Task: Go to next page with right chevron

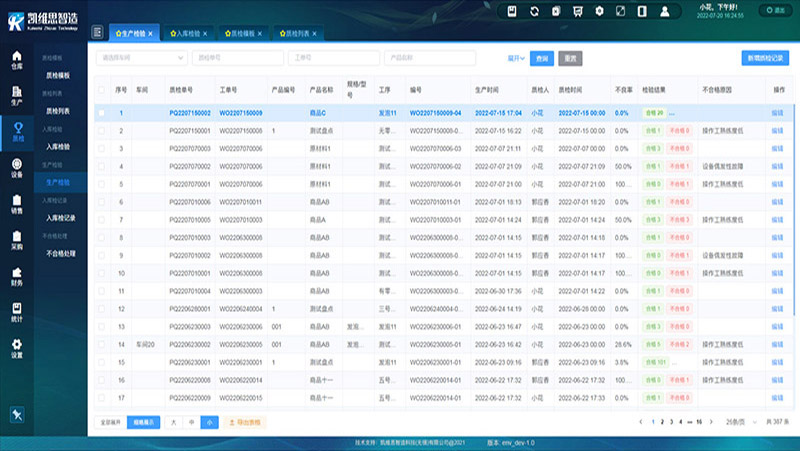Action: (711, 422)
